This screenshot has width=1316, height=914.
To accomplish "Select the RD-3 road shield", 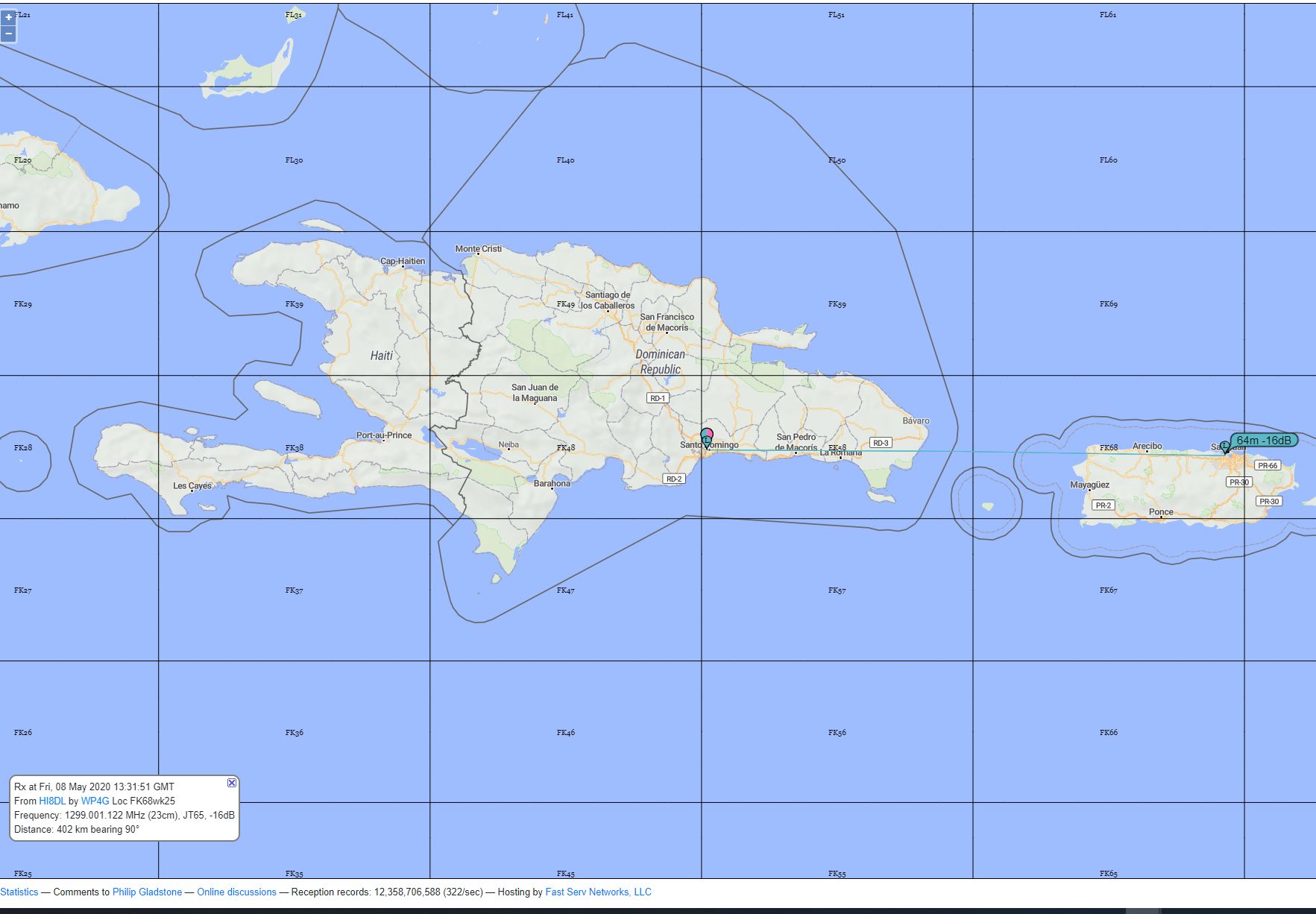I will pyautogui.click(x=881, y=443).
